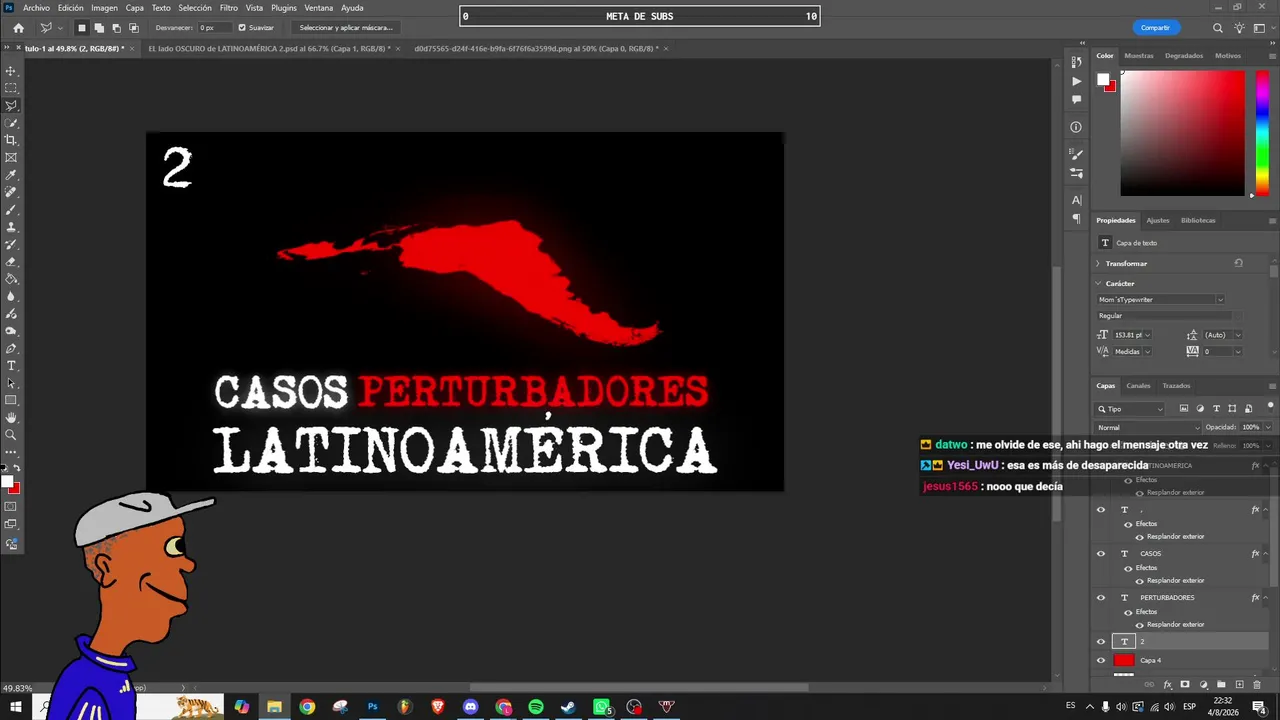Add a layer style using fx button
The height and width of the screenshot is (720, 1280).
pos(1167,685)
